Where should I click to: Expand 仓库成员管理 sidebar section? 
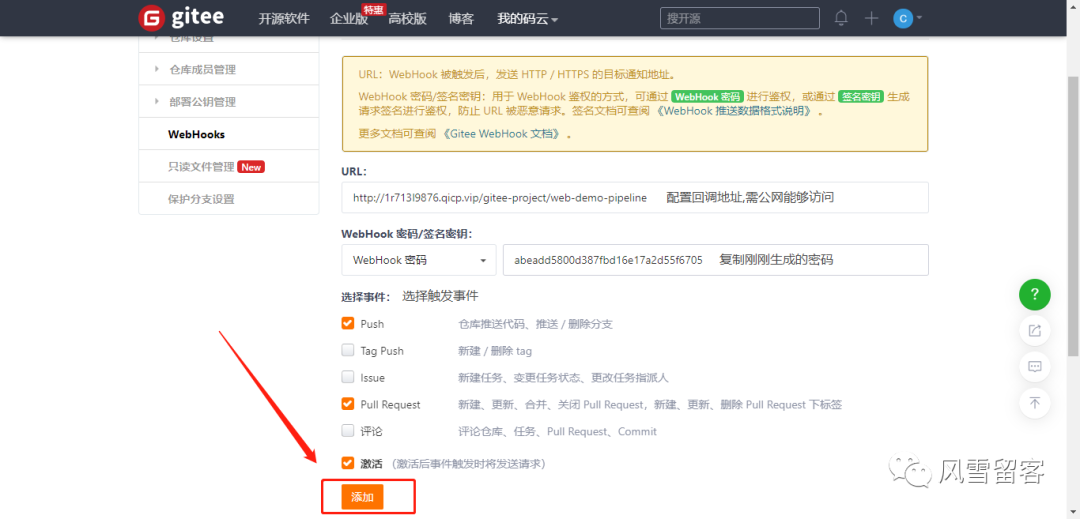[x=229, y=70]
